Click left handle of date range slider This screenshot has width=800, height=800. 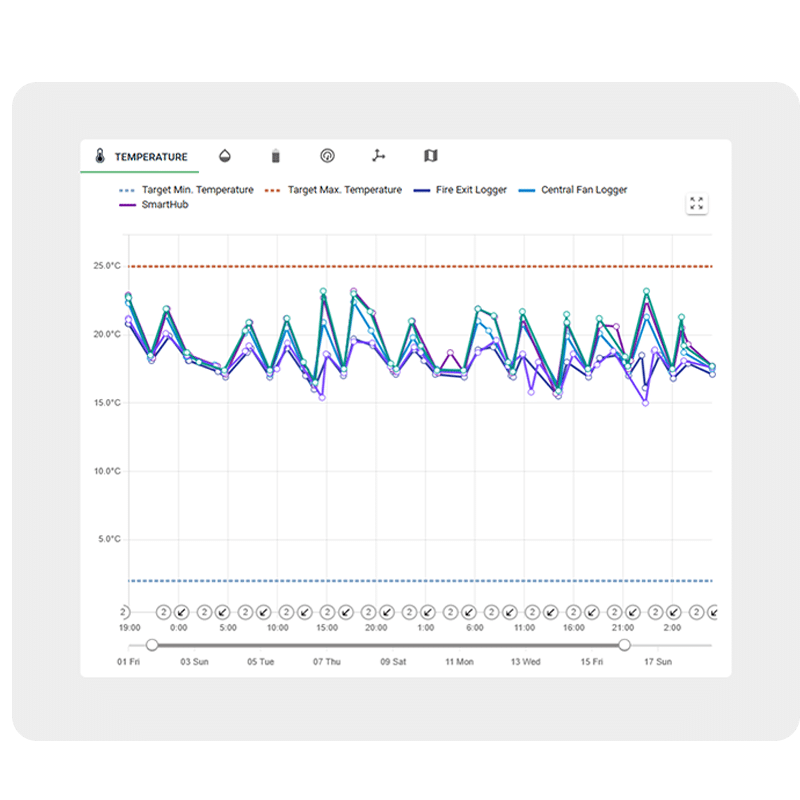152,645
